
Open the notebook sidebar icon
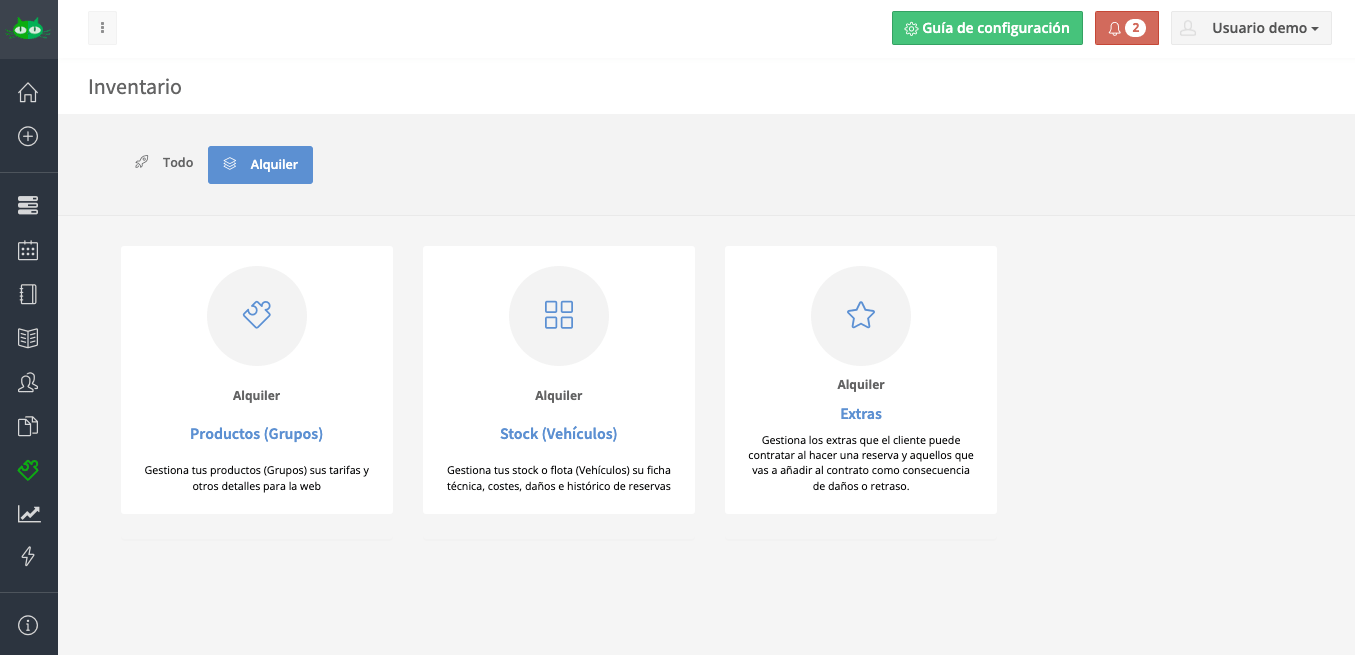[x=28, y=294]
